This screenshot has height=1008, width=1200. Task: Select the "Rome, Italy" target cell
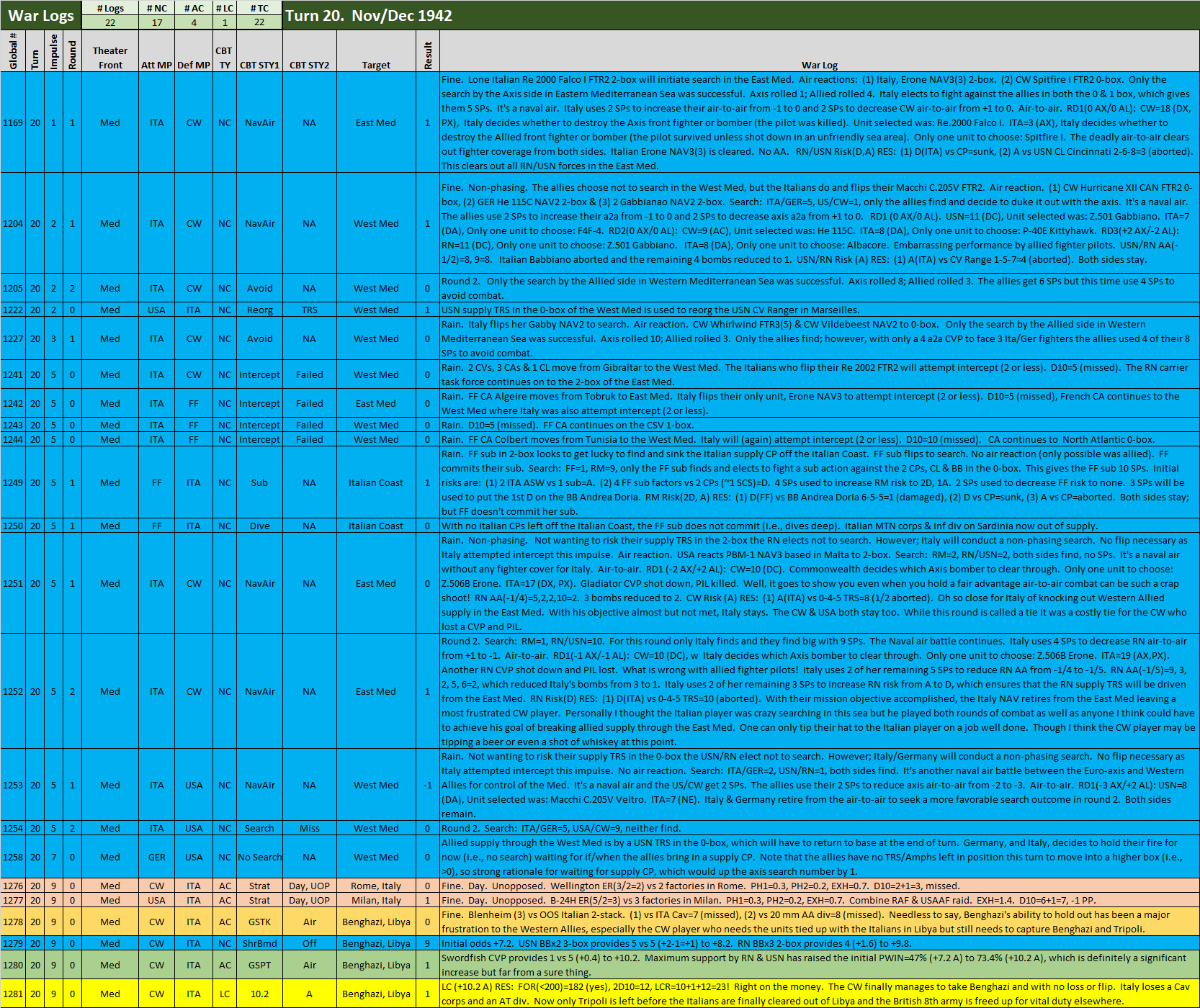376,886
